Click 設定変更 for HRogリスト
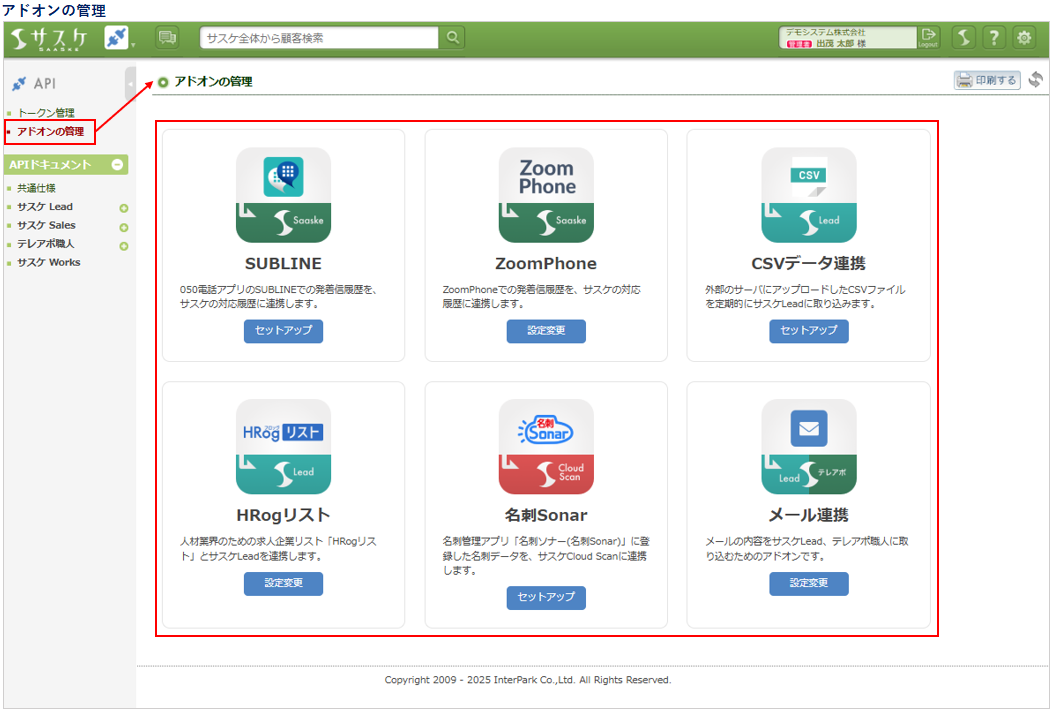The height and width of the screenshot is (713, 1053). coord(283,583)
